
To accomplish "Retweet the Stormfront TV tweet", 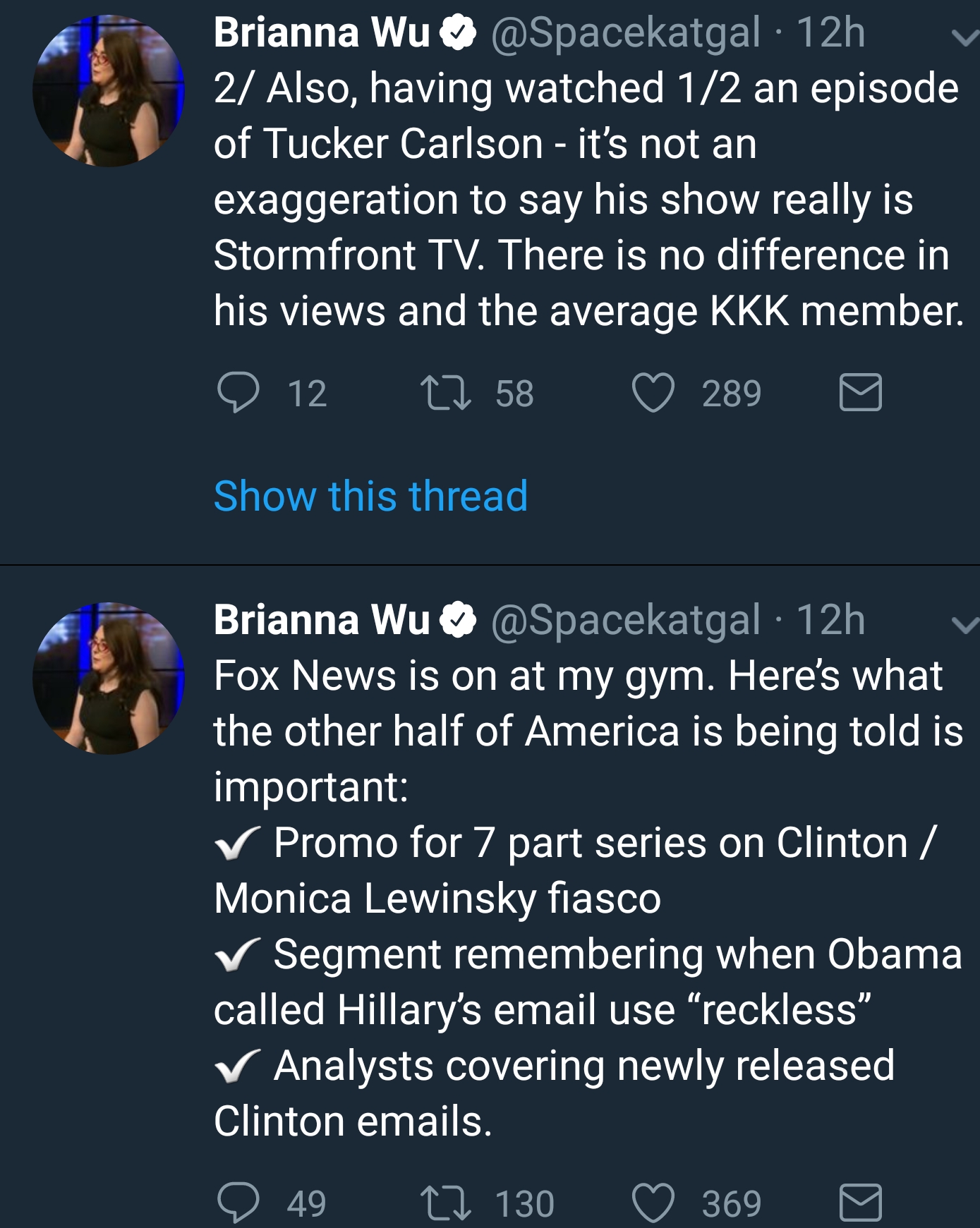I will [445, 393].
